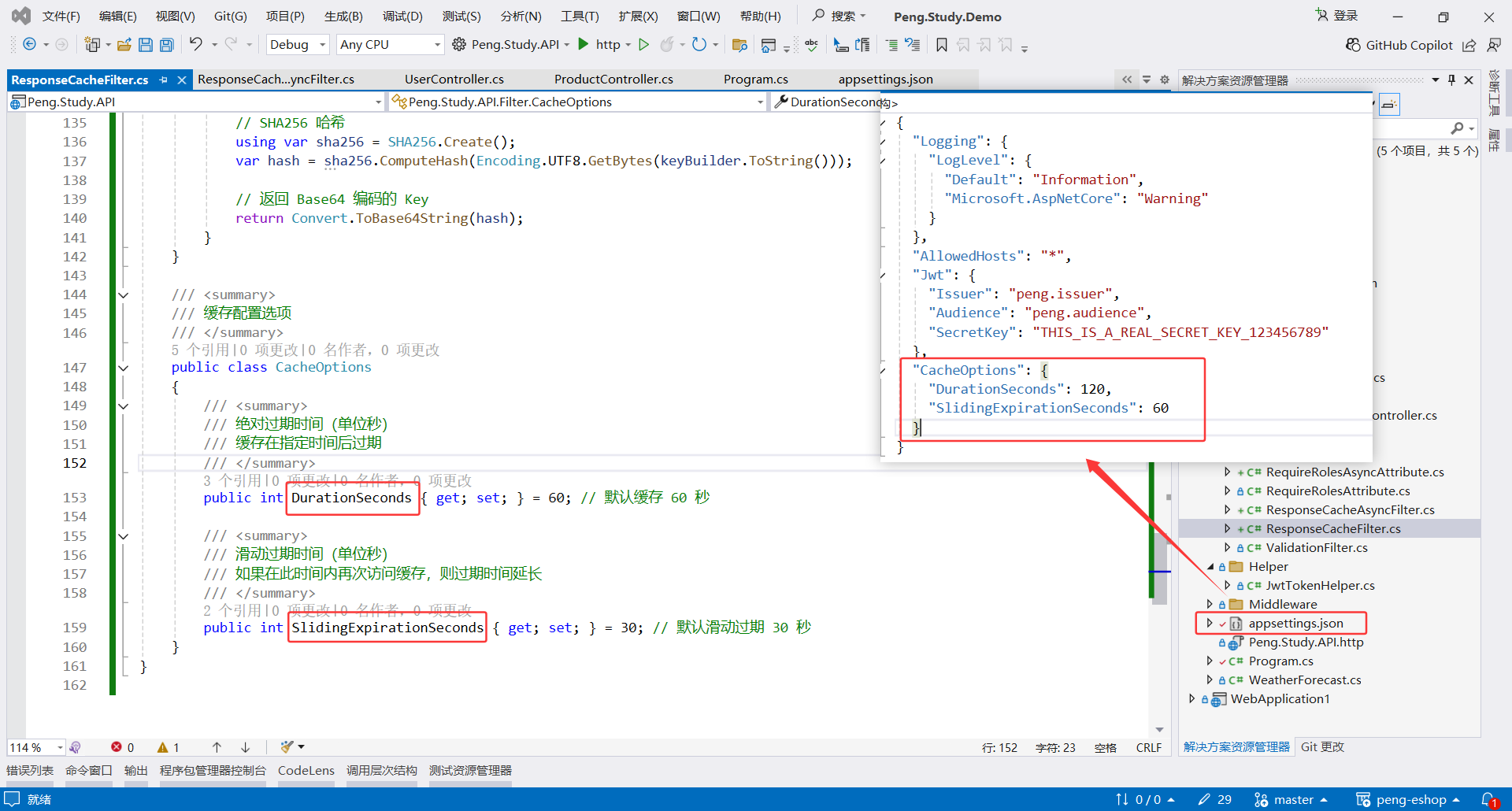Switch to the UserController.cs tab
1512x811 pixels.
point(454,80)
